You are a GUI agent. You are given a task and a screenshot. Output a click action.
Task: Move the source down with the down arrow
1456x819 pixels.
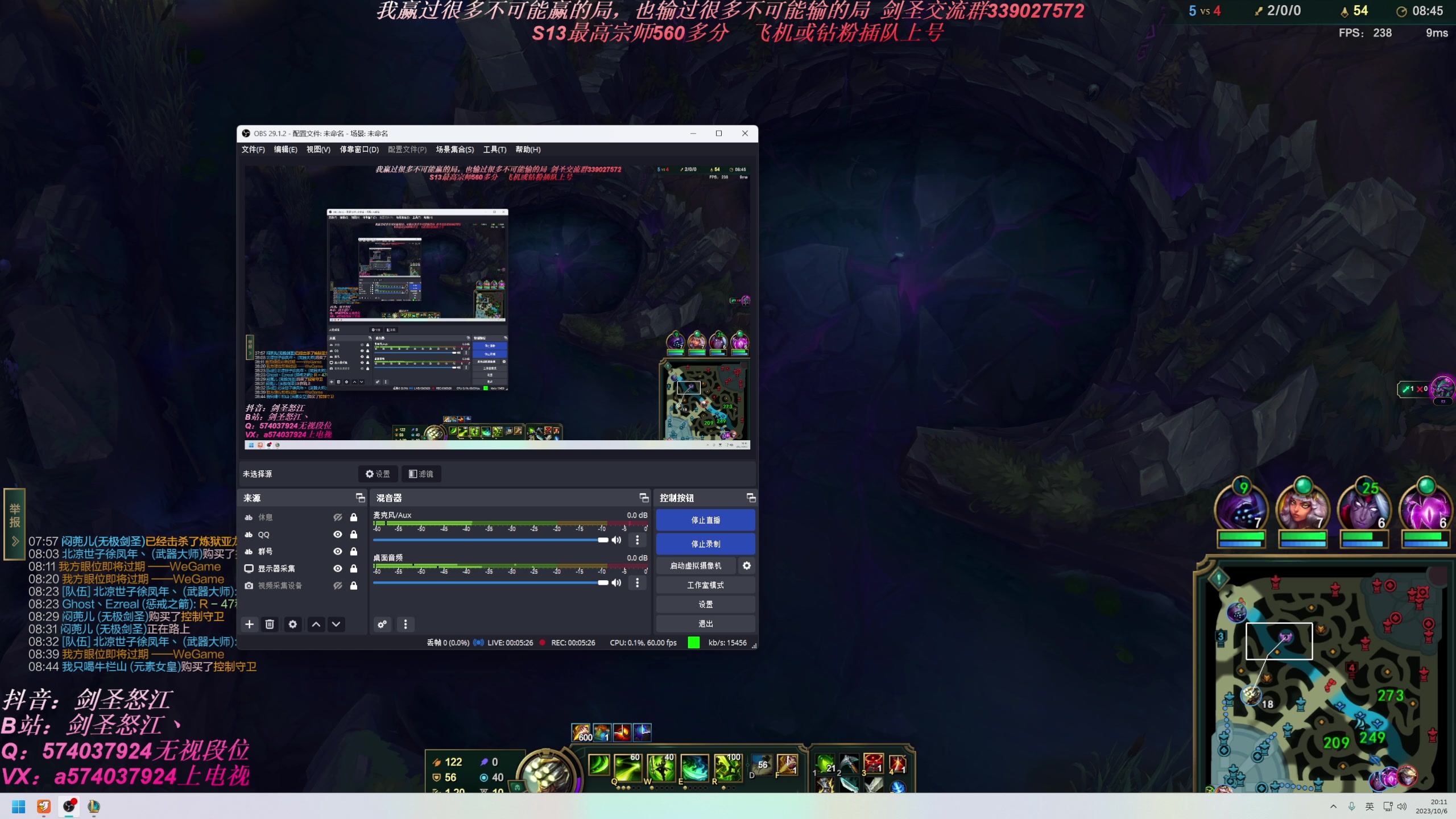337,624
